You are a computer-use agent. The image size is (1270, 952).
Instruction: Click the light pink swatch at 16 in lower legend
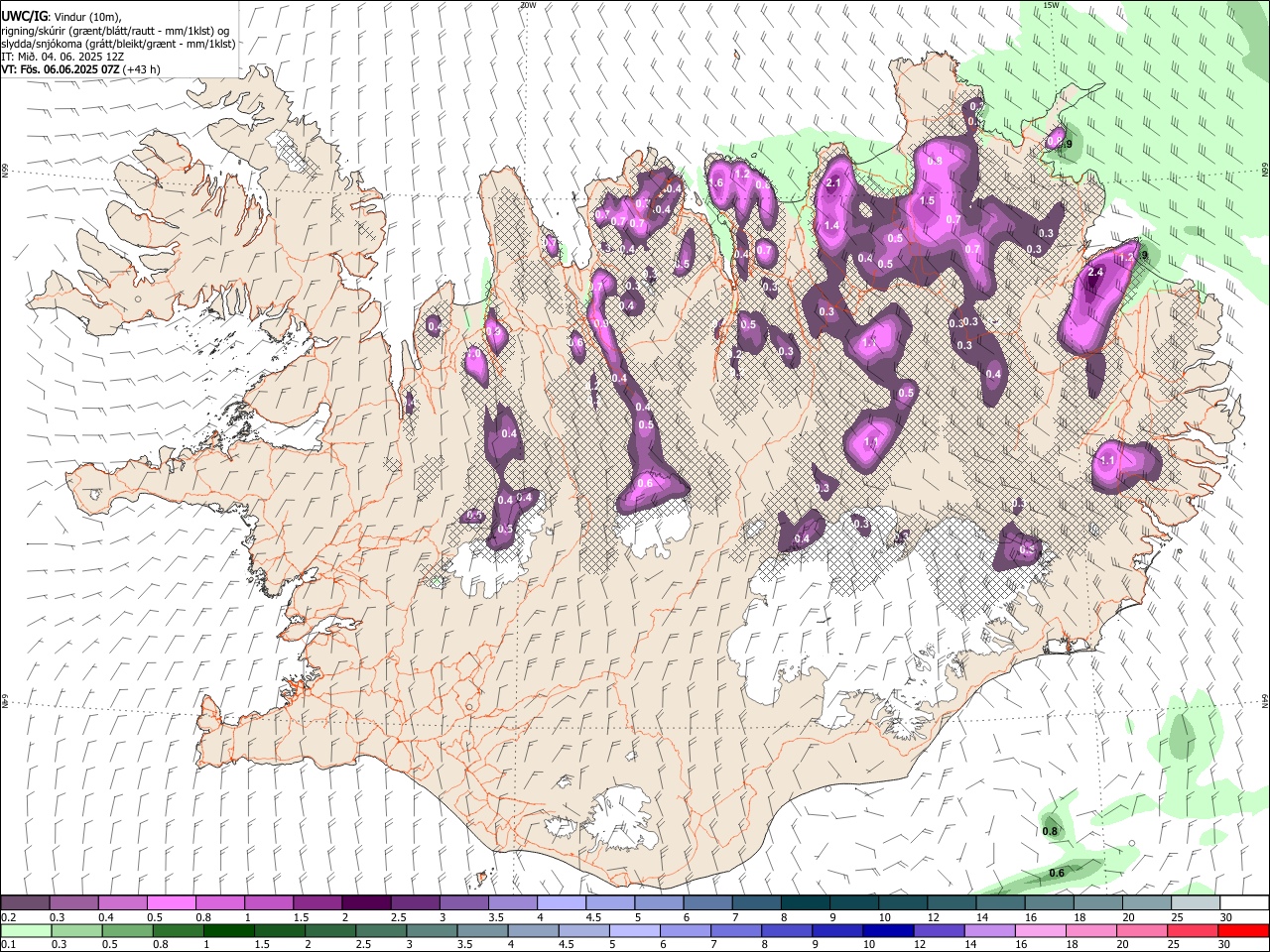coord(1040,931)
